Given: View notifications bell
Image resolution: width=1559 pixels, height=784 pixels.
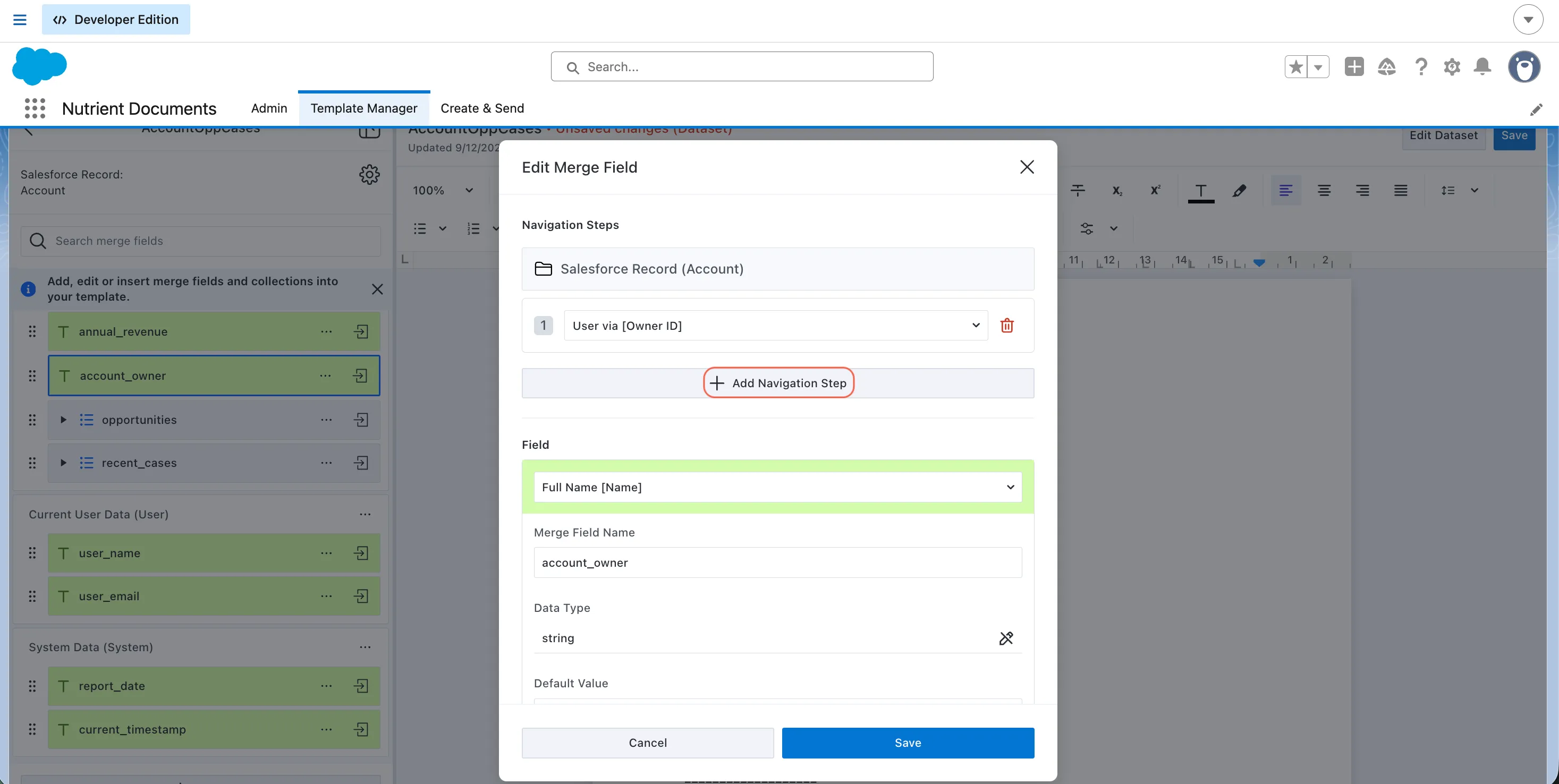Looking at the screenshot, I should tap(1482, 66).
